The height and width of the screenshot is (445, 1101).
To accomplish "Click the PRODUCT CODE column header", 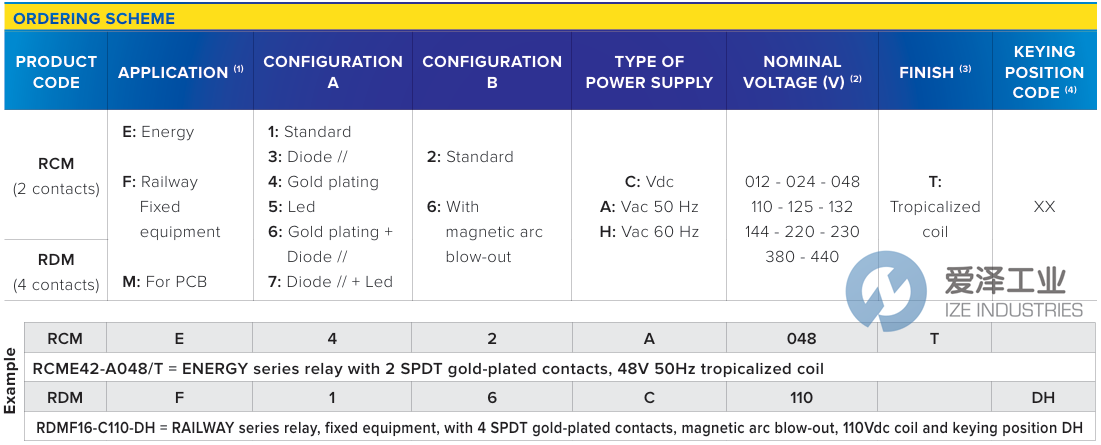I will click(x=56, y=72).
